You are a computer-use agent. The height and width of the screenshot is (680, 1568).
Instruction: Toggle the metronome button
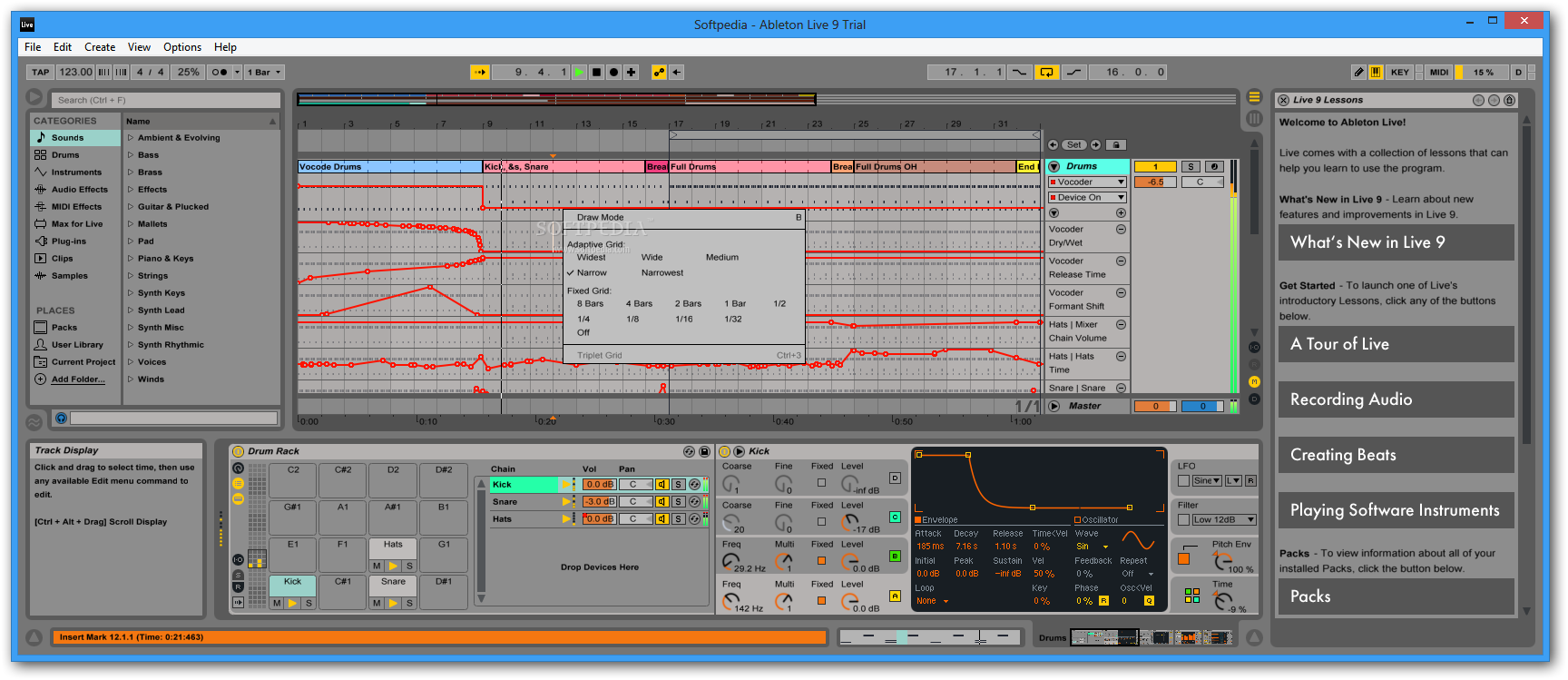click(220, 73)
